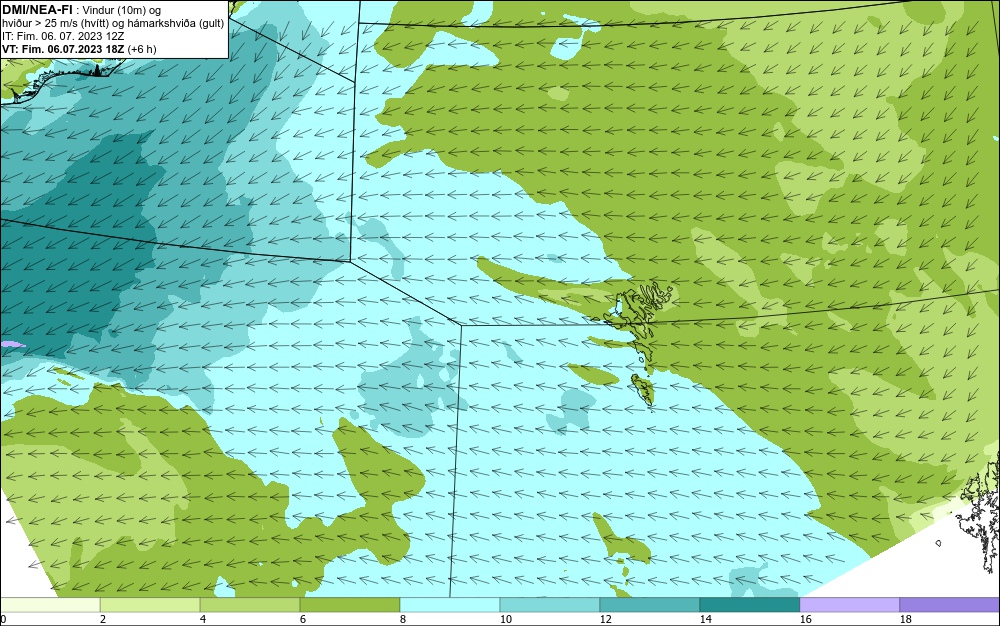1000x626 pixels.
Task: Click the purple legend swatch above 18 m/s
Action: 949,605
